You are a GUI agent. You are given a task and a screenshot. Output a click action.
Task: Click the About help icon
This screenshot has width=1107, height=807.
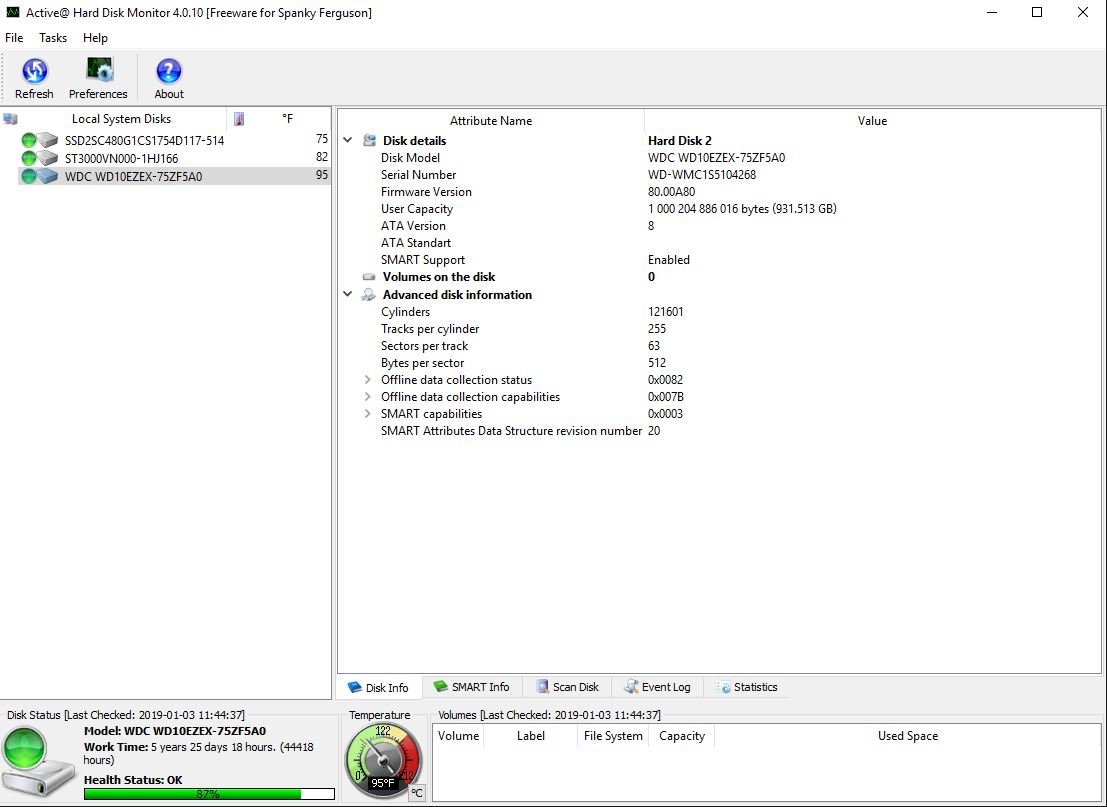coord(169,72)
